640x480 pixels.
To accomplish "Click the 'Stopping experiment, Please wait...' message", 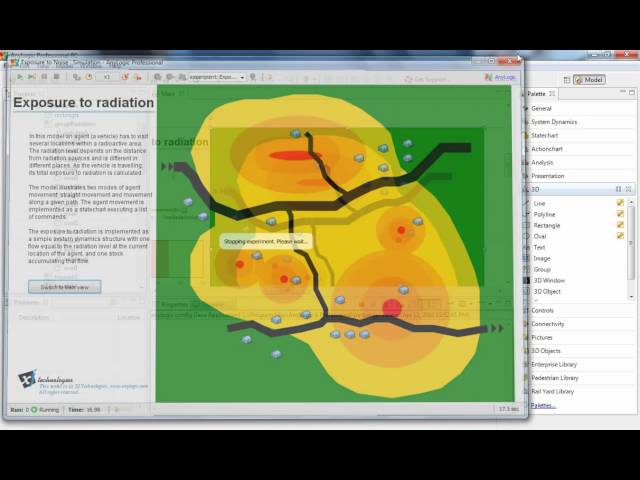I will 266,242.
